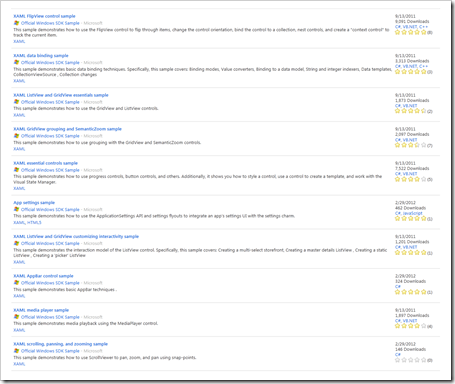Screen dimensions: 455x384
Task: Click the star rating for ListView and GridView essentials sample
Action: coord(410,111)
